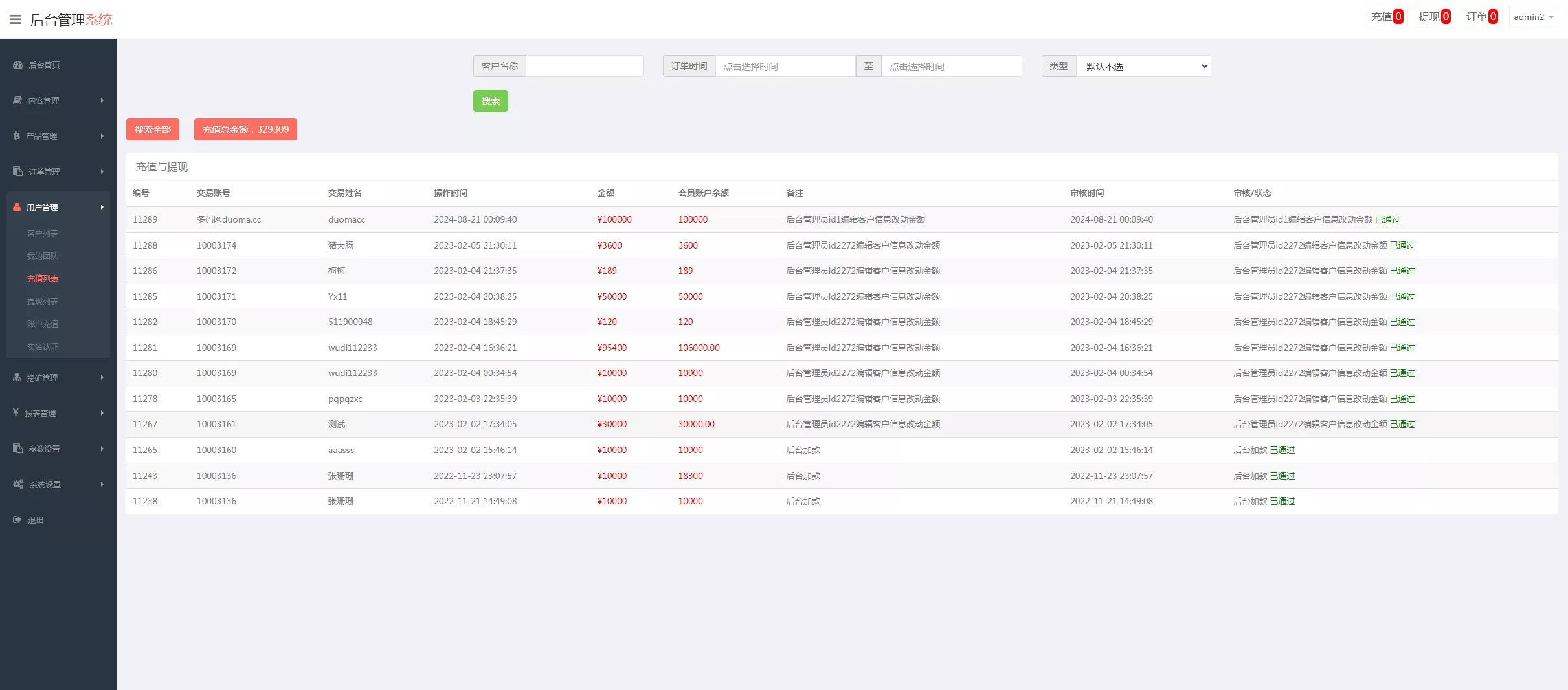Click the bitcoin icon beside 产品管理
Image resolution: width=1568 pixels, height=690 pixels.
click(16, 136)
